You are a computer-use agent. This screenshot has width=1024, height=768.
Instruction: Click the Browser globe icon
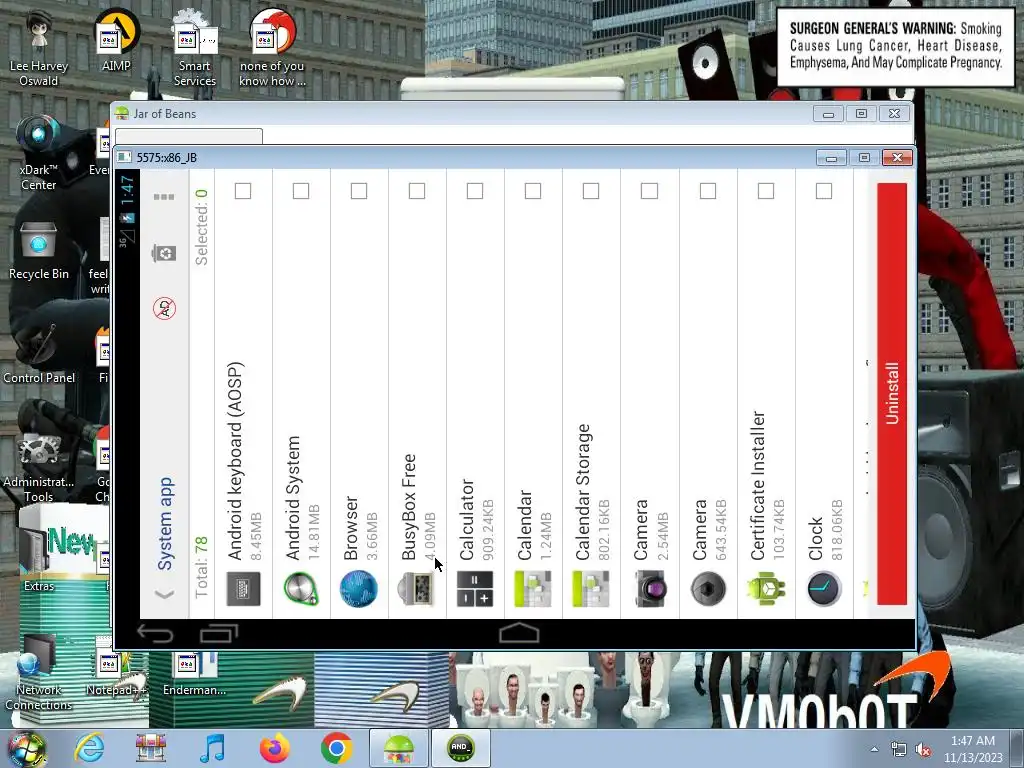click(359, 588)
